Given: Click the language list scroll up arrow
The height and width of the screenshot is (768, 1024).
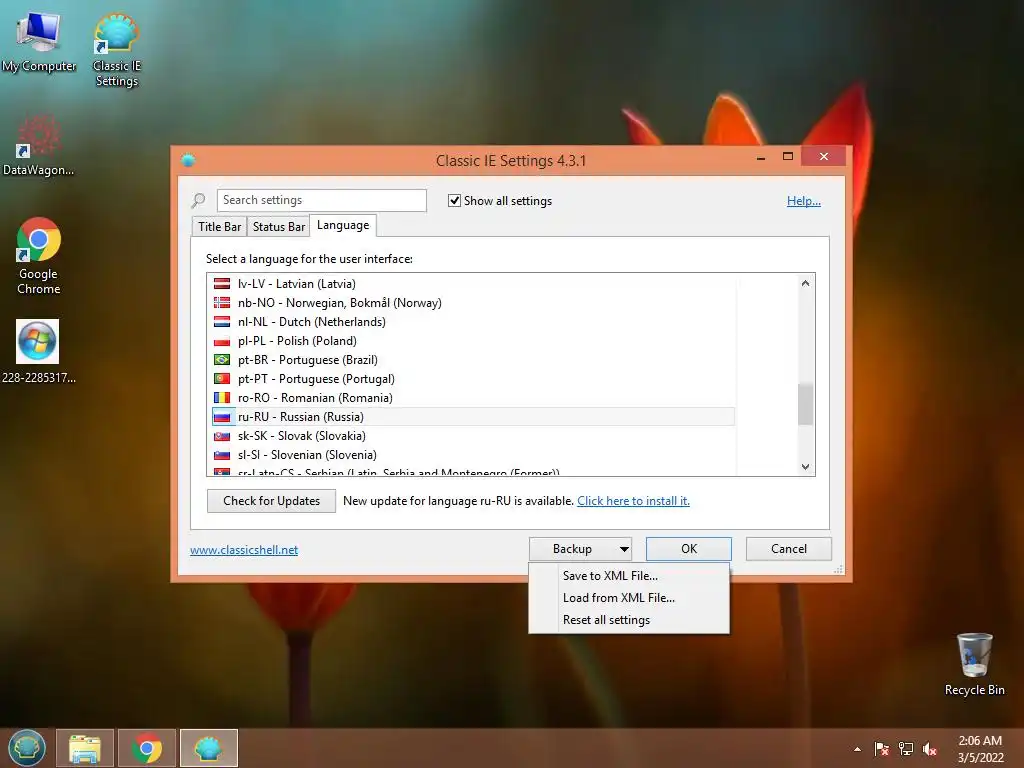Looking at the screenshot, I should 805,283.
